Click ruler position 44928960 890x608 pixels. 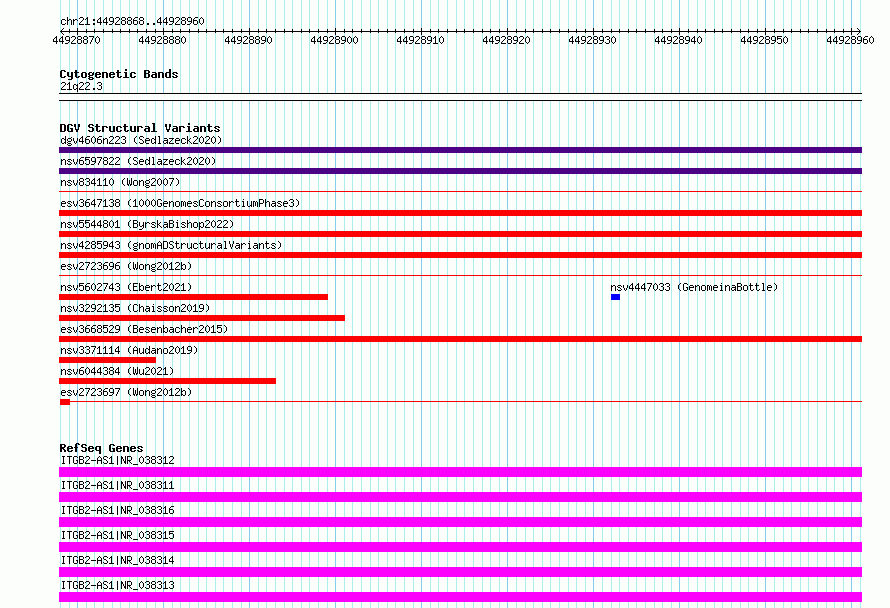click(x=850, y=40)
